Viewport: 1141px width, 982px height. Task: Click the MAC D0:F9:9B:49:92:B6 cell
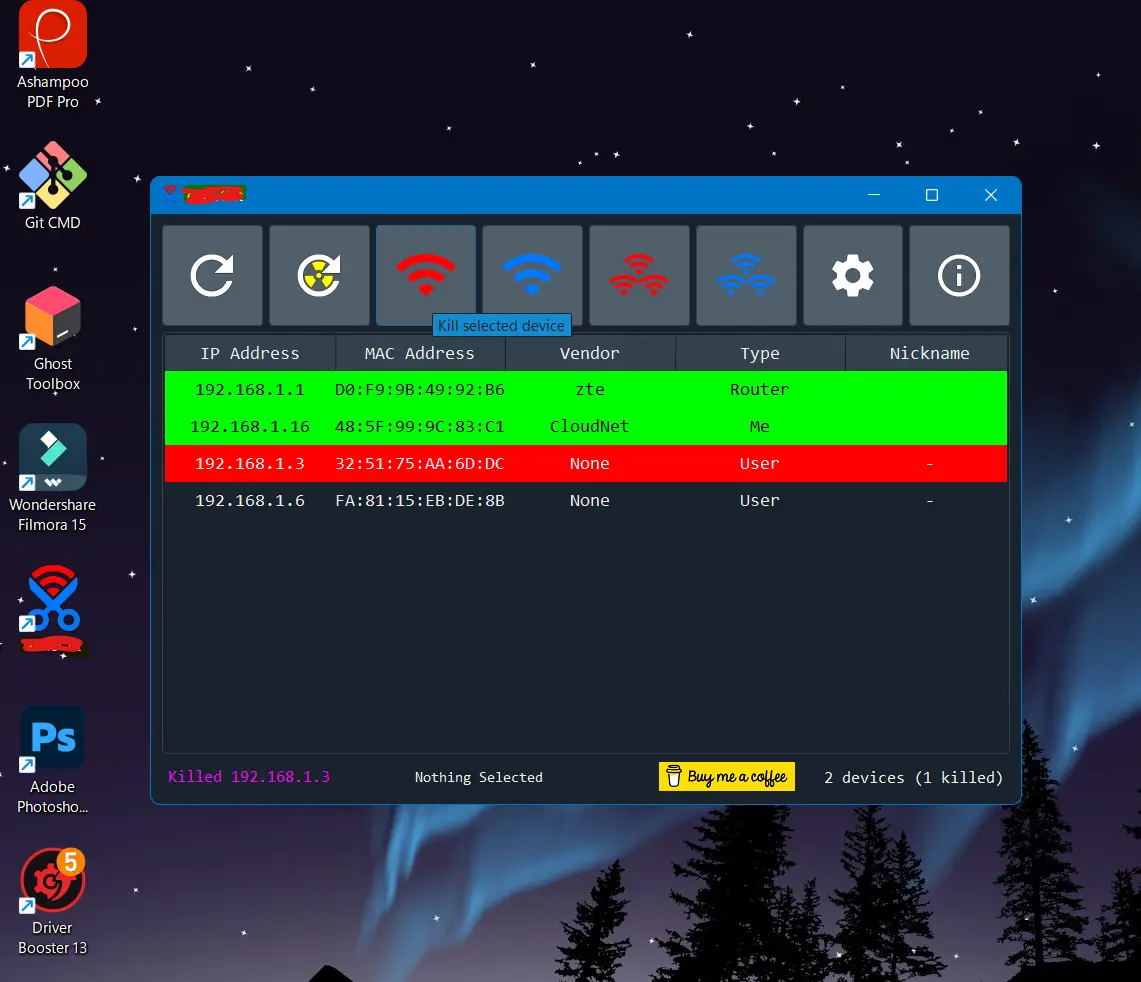pyautogui.click(x=420, y=389)
